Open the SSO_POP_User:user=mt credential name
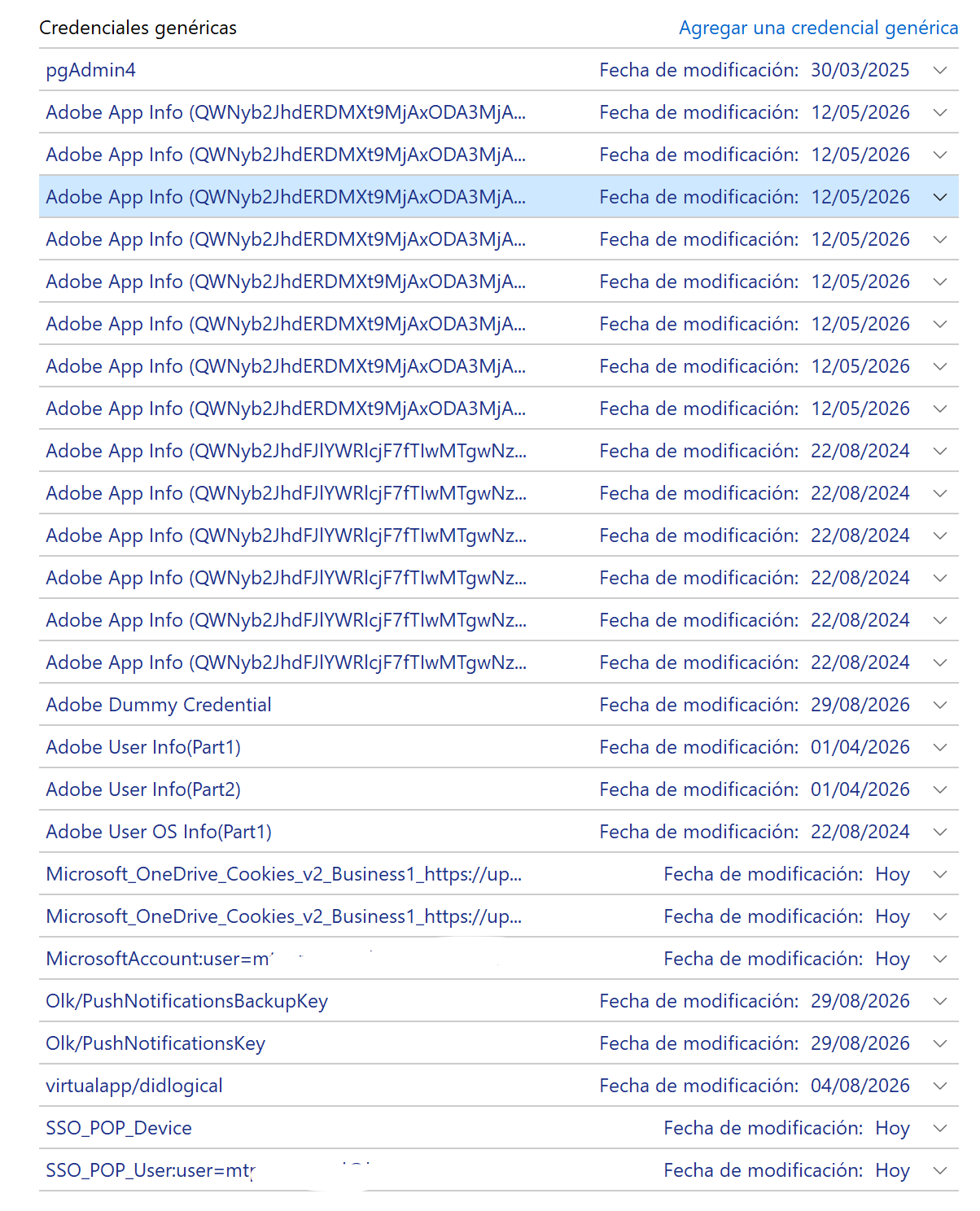The width and height of the screenshot is (980, 1211). tap(151, 1170)
